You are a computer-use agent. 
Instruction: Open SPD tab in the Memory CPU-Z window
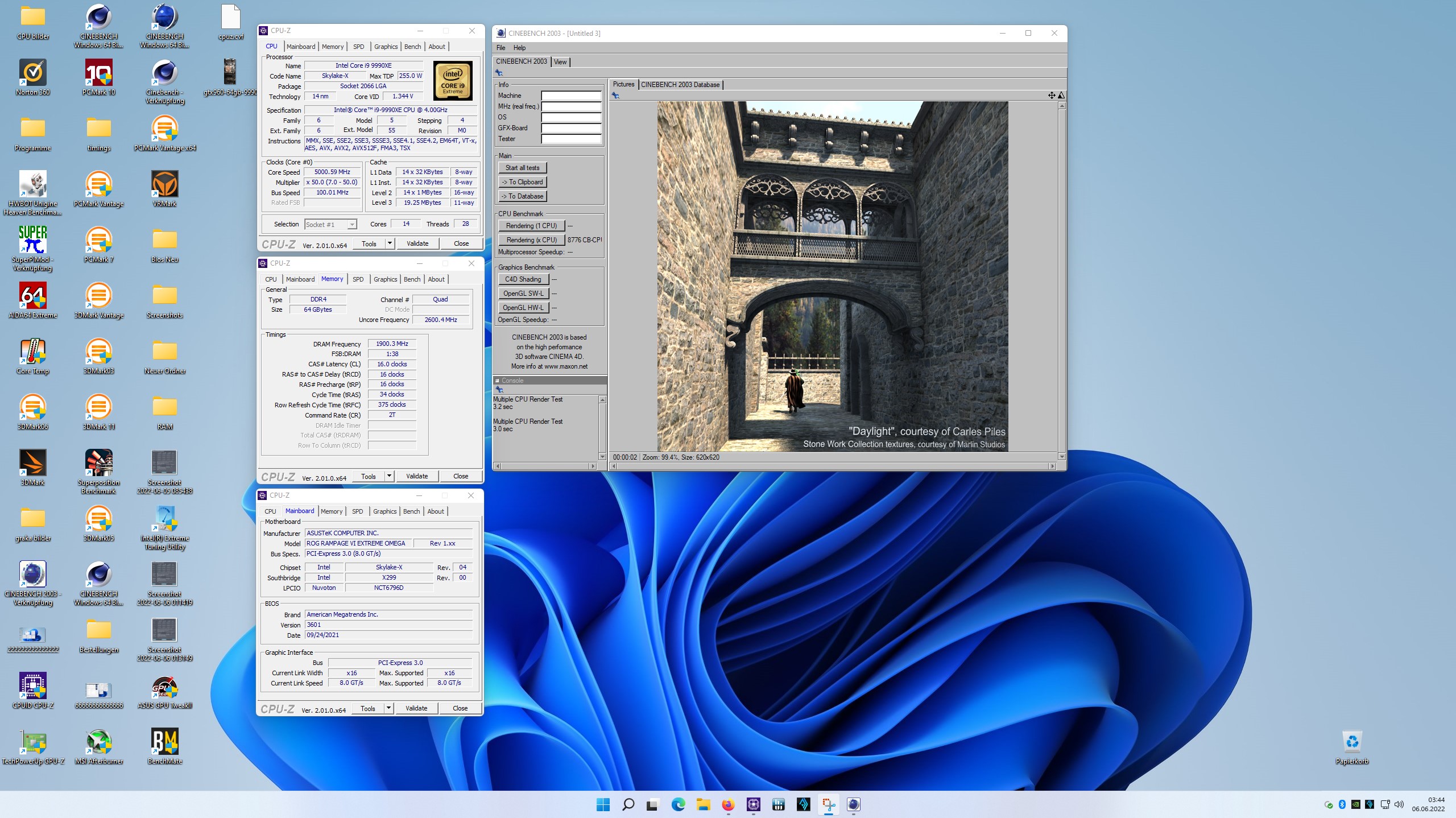click(x=358, y=279)
